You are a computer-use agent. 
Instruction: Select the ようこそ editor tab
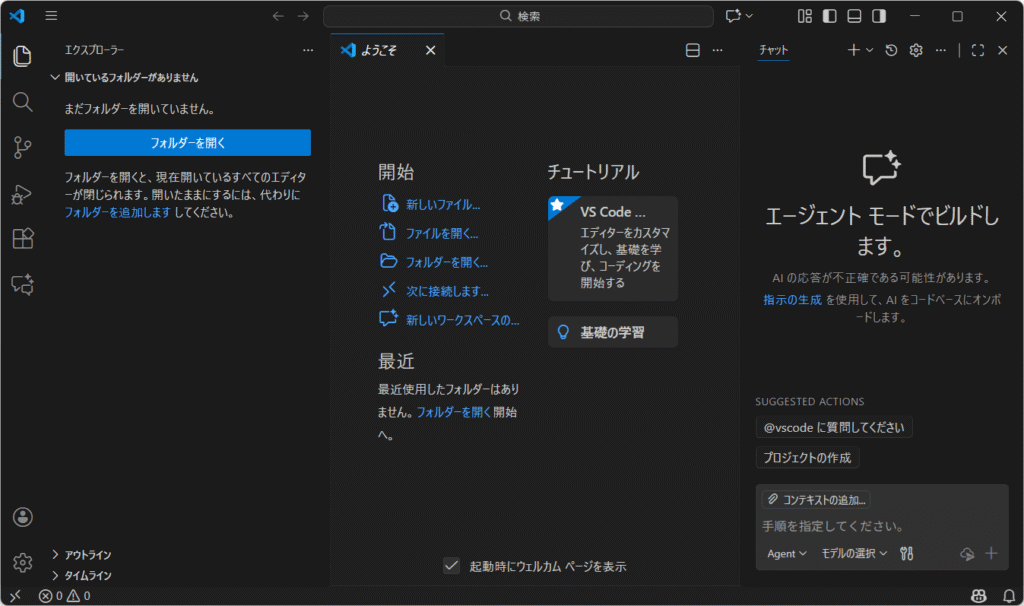coord(378,50)
